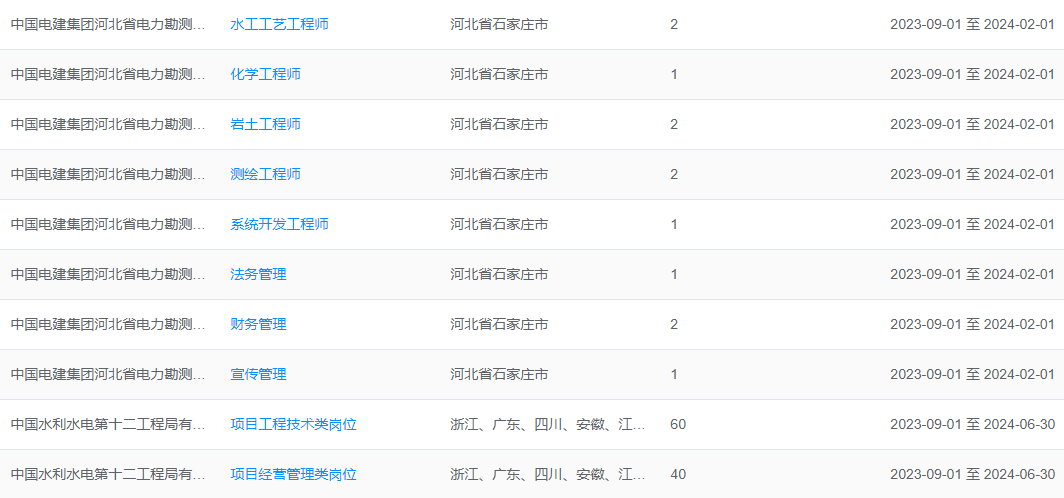Viewport: 1064px width, 498px height.
Task: Click date range in 测绘工程师 row
Action: tap(972, 174)
